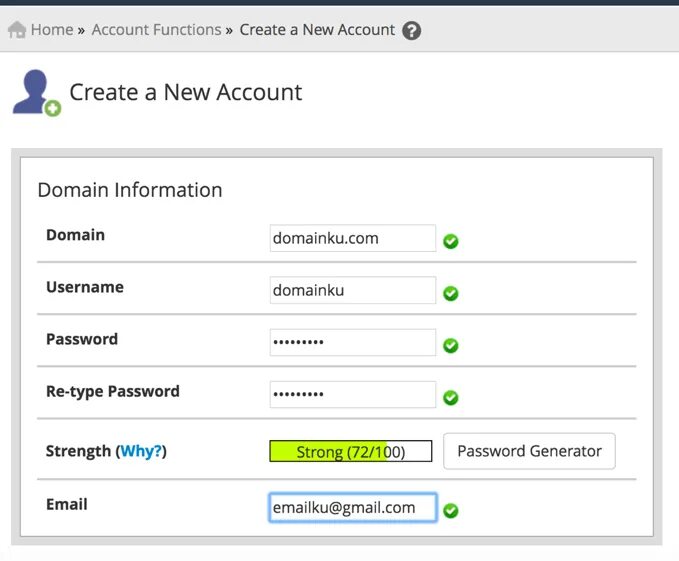Click green checkmark beside Password field
Image resolution: width=679 pixels, height=561 pixels.
tap(451, 345)
